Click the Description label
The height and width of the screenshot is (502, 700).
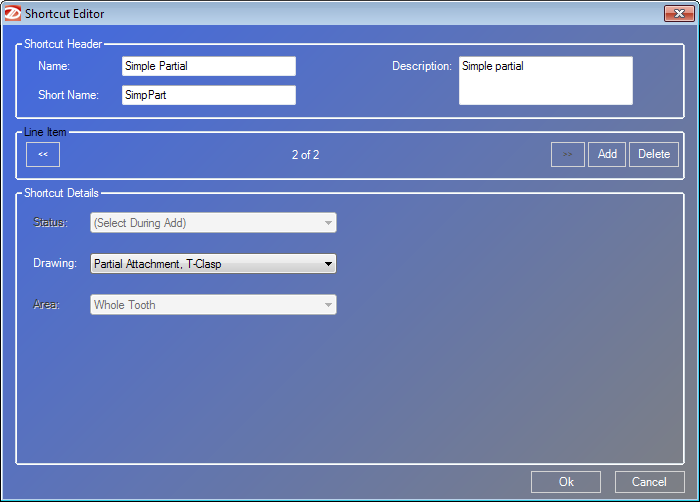point(422,66)
